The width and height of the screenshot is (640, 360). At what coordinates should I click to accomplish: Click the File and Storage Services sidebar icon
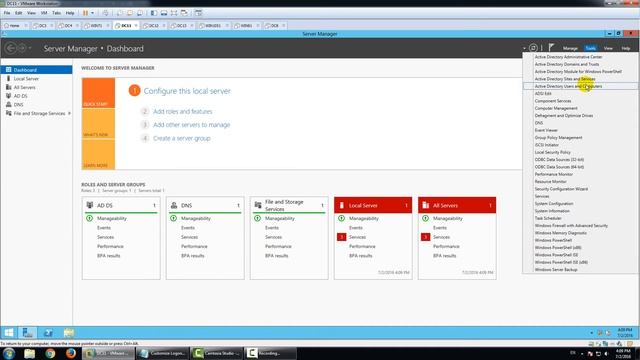click(8, 113)
